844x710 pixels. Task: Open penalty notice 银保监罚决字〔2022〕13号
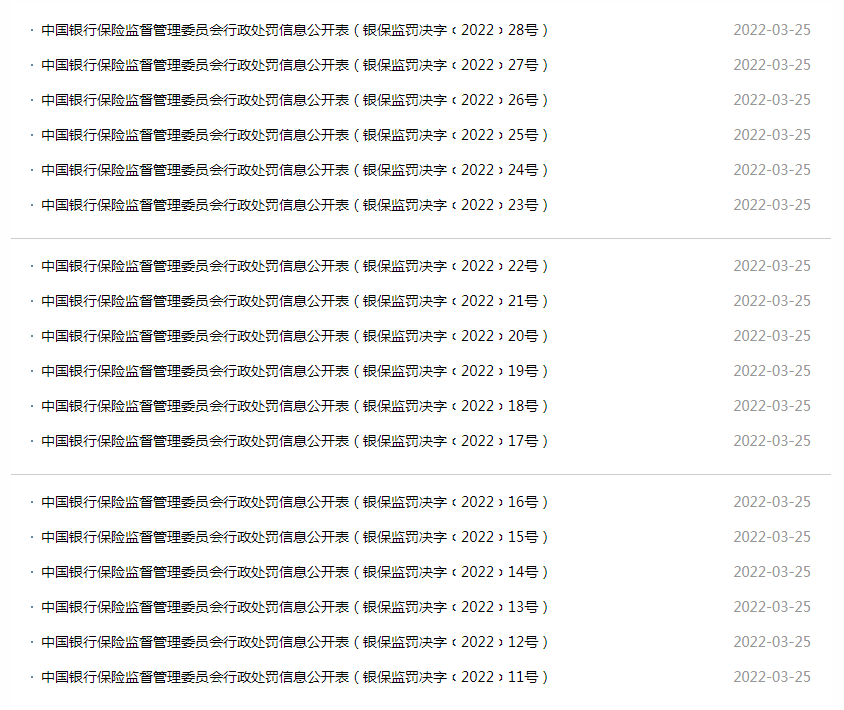click(x=294, y=607)
